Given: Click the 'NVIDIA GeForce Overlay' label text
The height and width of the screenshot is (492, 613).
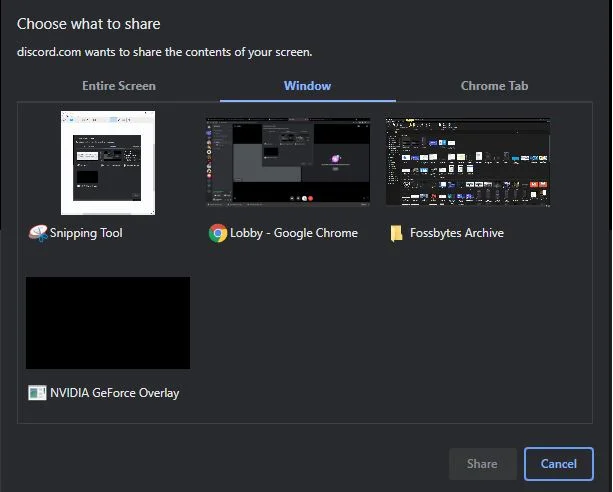Looking at the screenshot, I should click(x=115, y=393).
